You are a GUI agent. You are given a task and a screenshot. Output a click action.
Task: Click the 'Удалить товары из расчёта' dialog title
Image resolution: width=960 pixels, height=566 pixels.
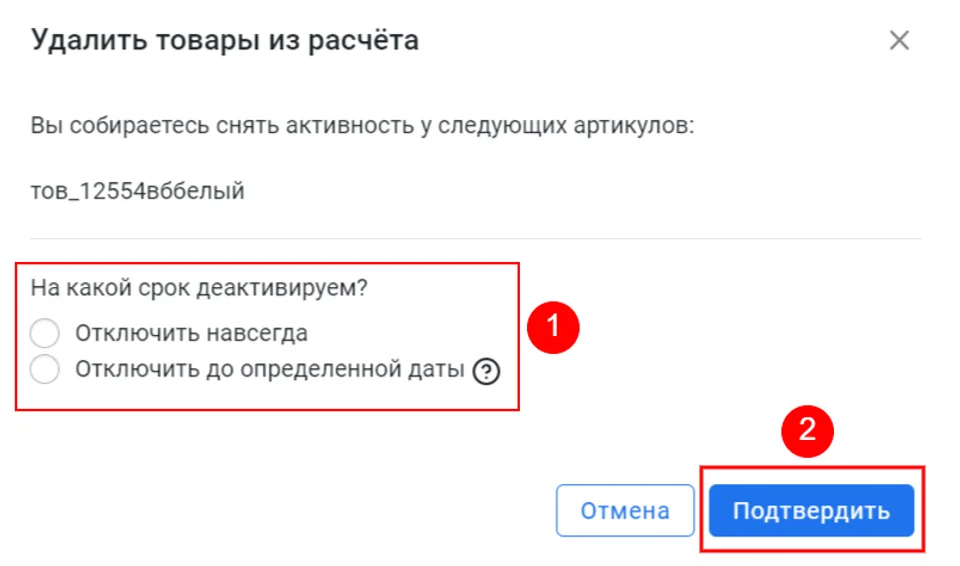(225, 40)
